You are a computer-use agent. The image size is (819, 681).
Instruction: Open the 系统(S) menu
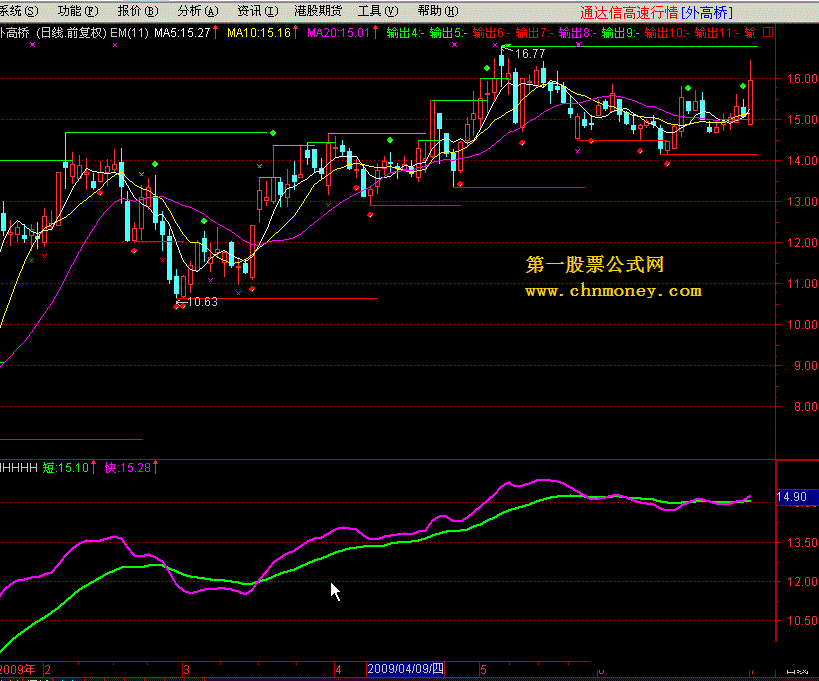tap(19, 10)
